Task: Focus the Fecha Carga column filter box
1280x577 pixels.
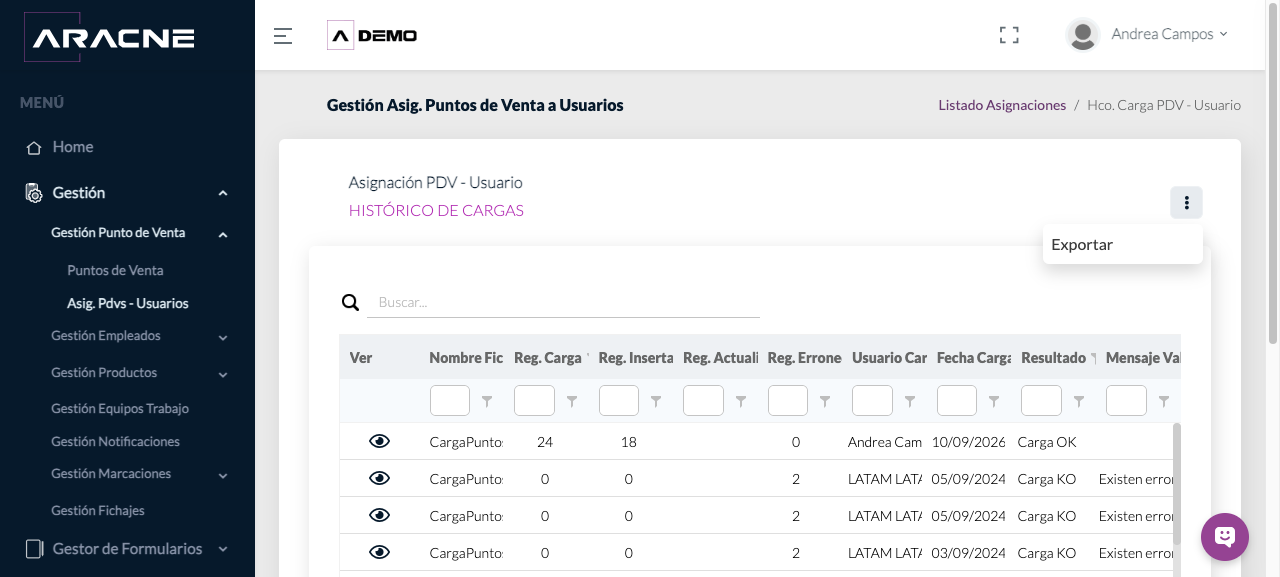Action: 957,401
